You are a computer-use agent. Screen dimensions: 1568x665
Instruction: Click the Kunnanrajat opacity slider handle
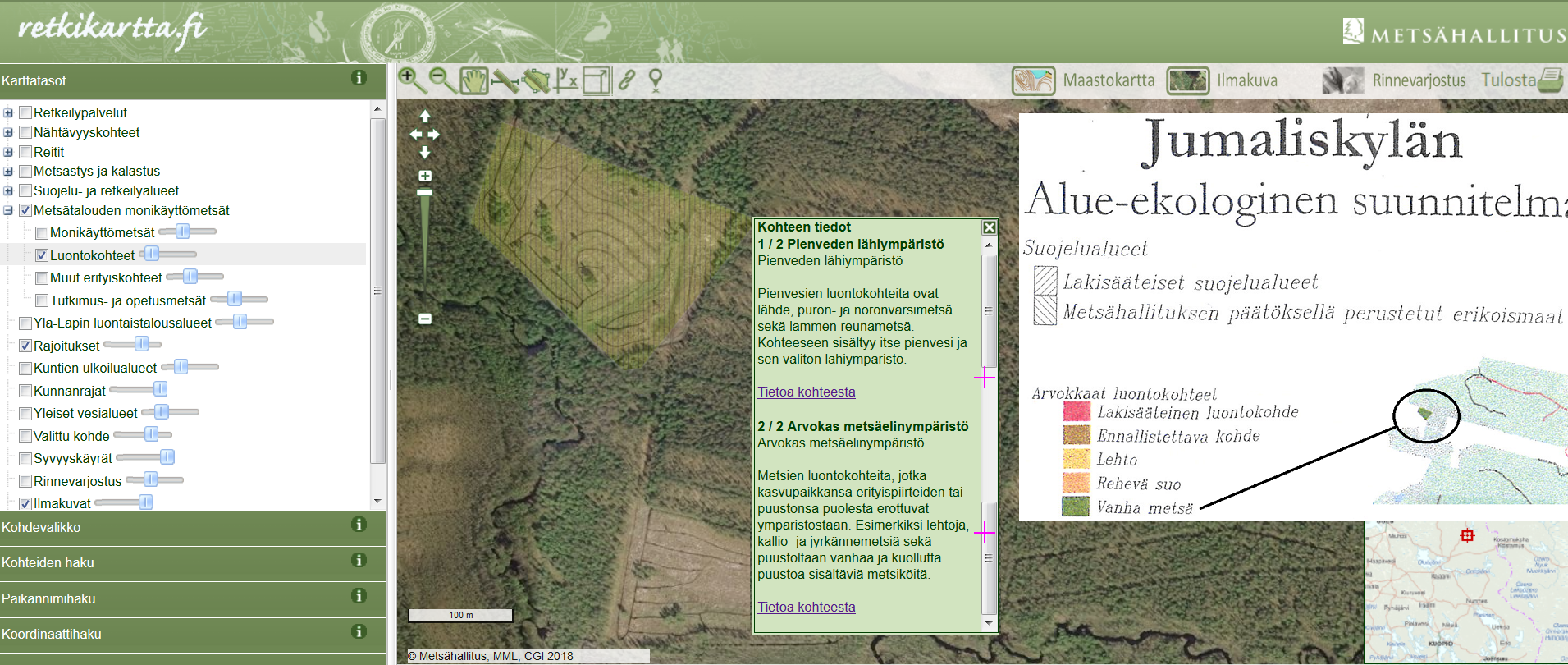[160, 389]
